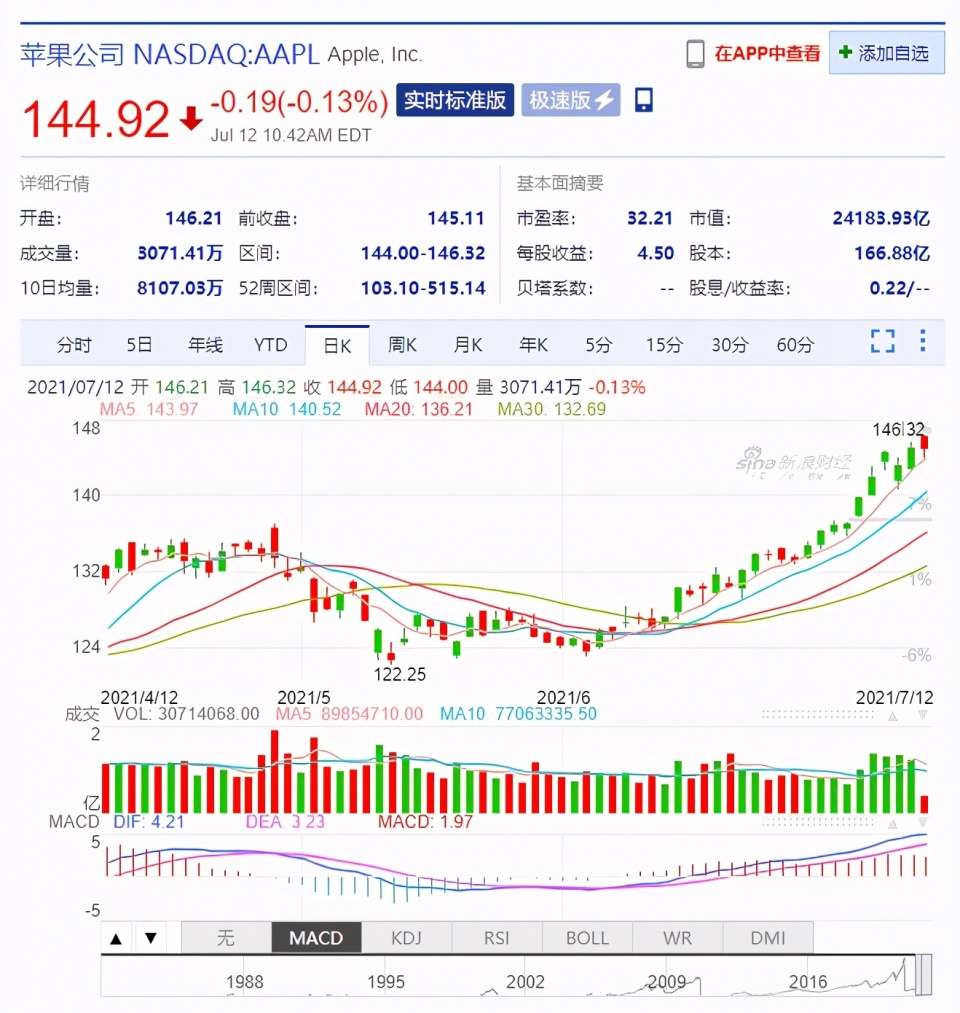
Task: Click the 2002 label on the timeline
Action: (525, 982)
